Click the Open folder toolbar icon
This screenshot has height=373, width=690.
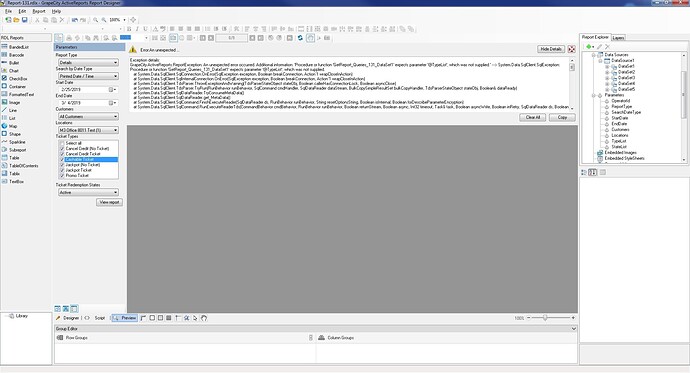16,20
